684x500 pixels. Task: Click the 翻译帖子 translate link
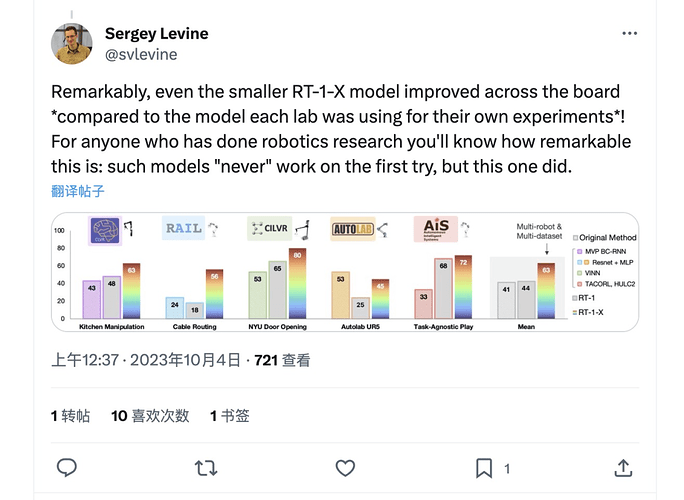pos(78,190)
